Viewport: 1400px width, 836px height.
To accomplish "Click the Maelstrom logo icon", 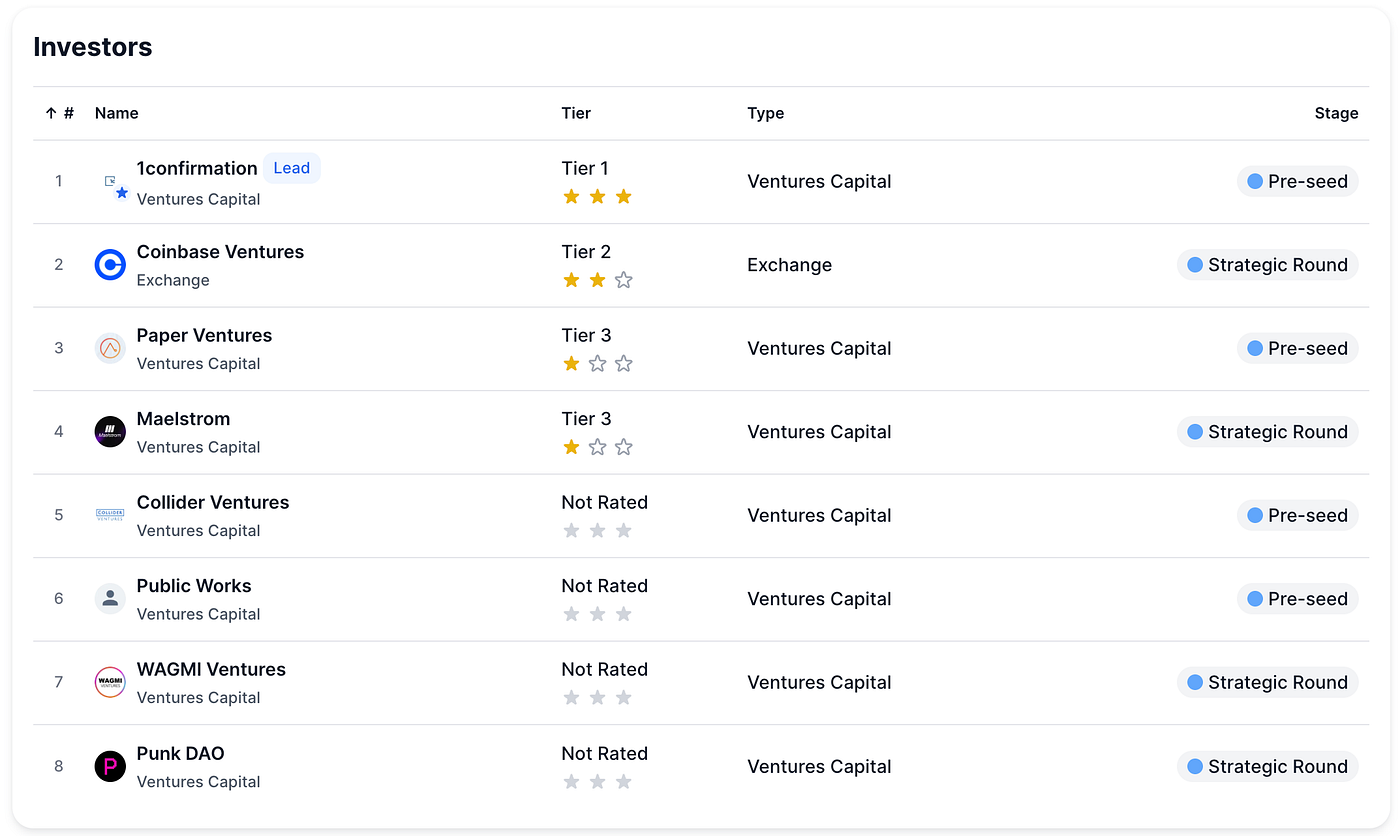I will point(110,432).
